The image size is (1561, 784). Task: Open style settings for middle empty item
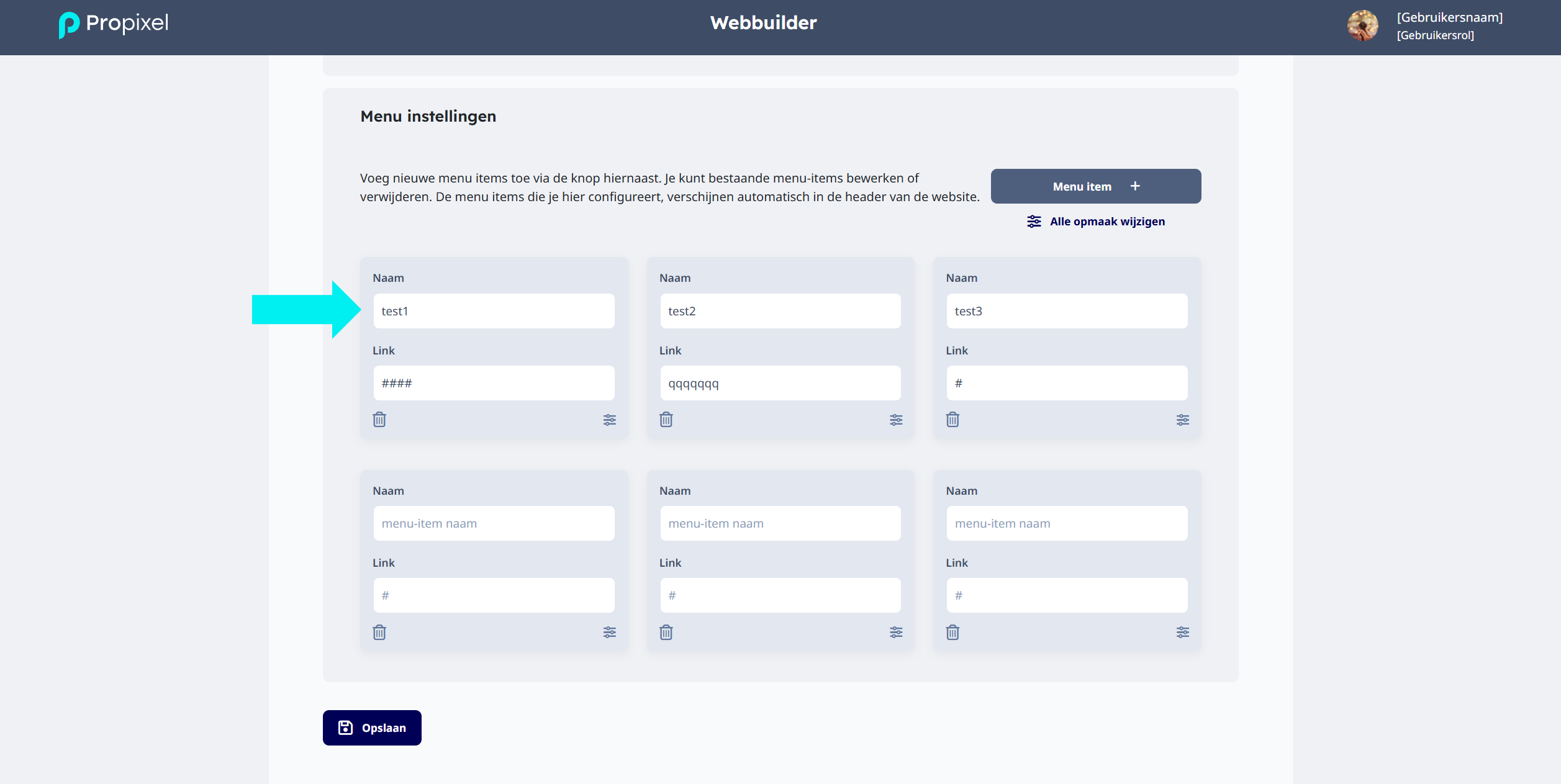(x=896, y=632)
